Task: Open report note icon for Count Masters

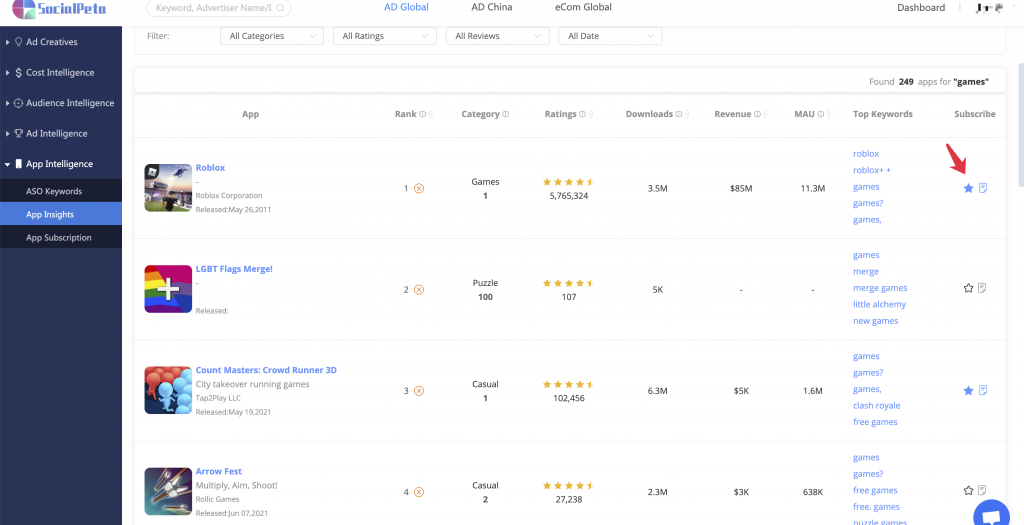Action: 983,390
